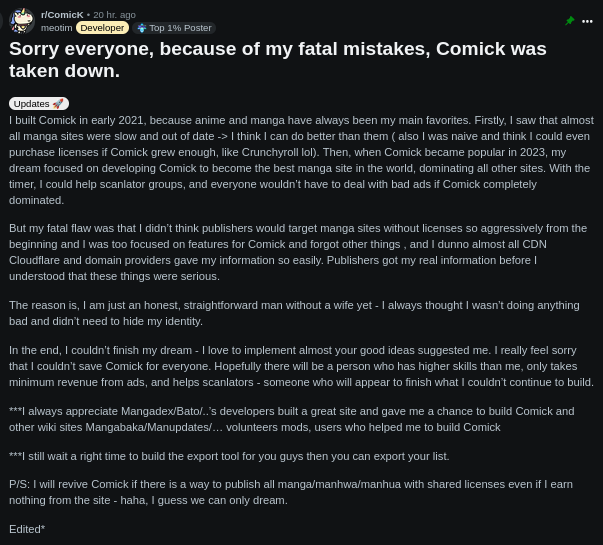The image size is (603, 545).
Task: Click the green pinned post icon
Action: click(570, 21)
